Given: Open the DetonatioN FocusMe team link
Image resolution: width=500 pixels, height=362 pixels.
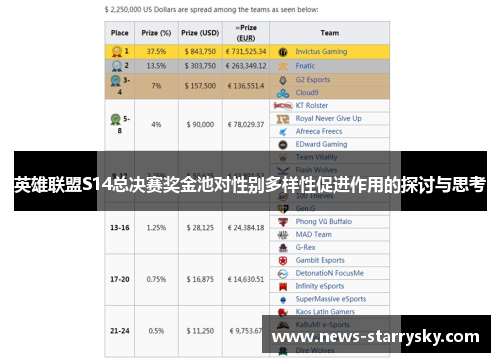Looking at the screenshot, I should (x=329, y=273).
